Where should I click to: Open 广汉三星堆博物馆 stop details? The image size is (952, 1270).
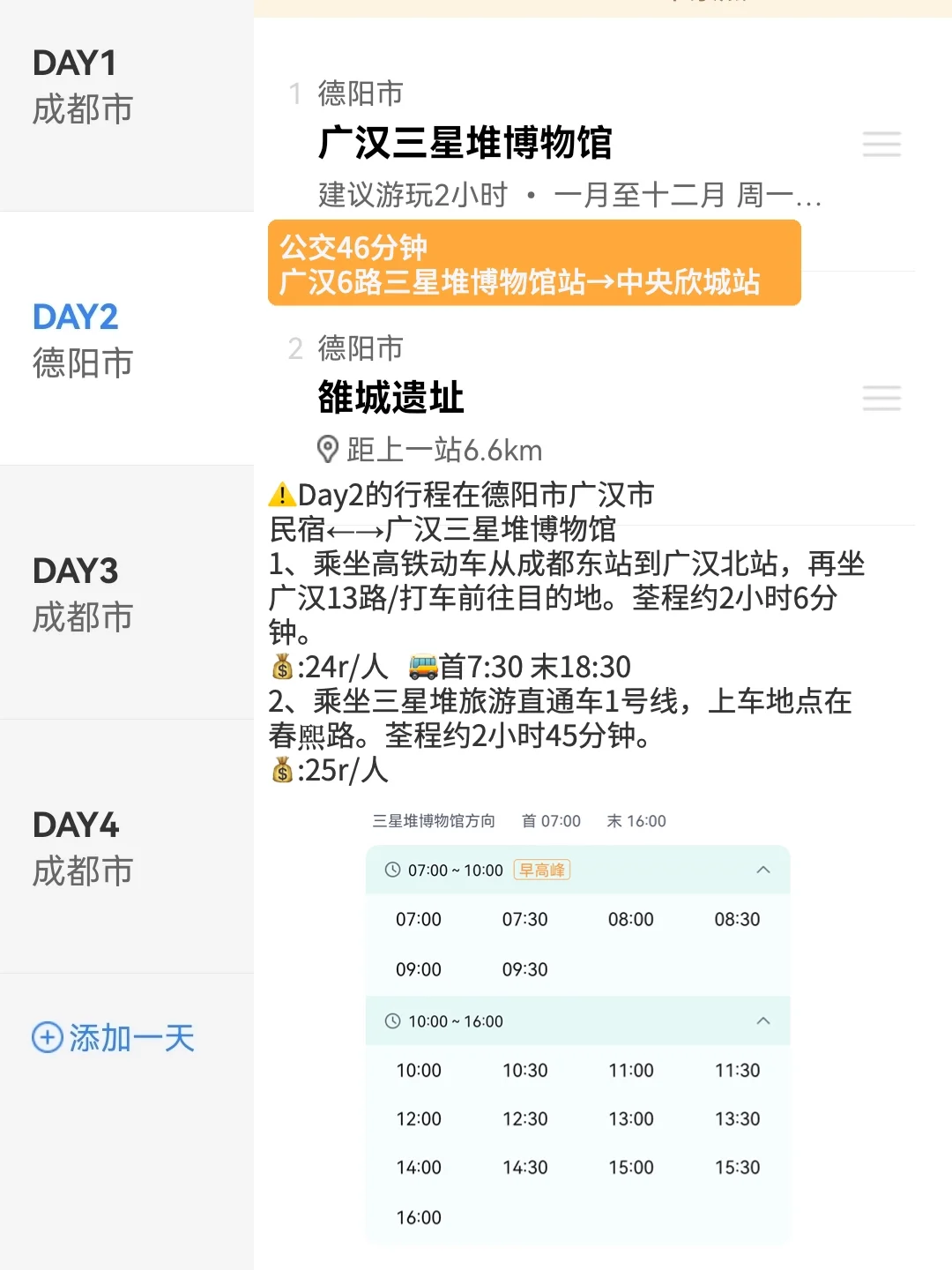coord(465,143)
